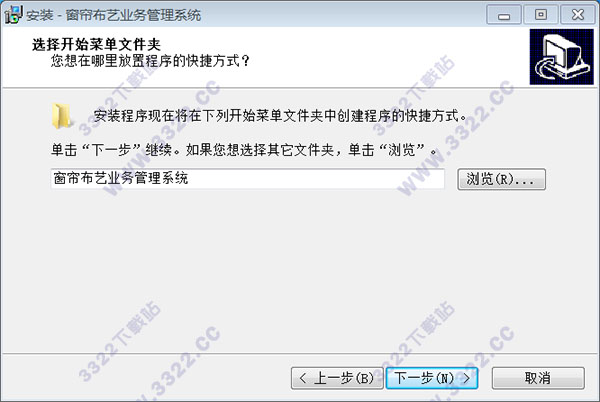Maximize the installer window
Viewport: 600px width, 402px height.
coord(540,15)
